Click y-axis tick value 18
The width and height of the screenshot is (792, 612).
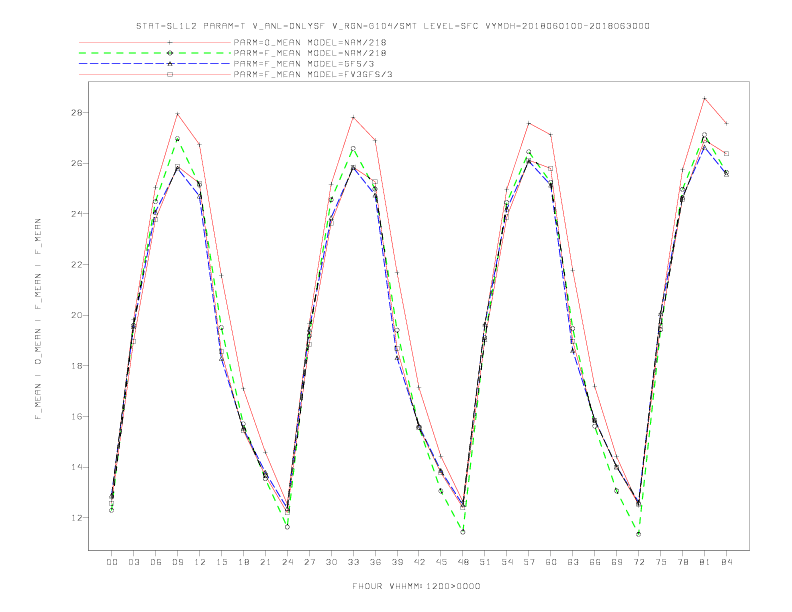(76, 366)
